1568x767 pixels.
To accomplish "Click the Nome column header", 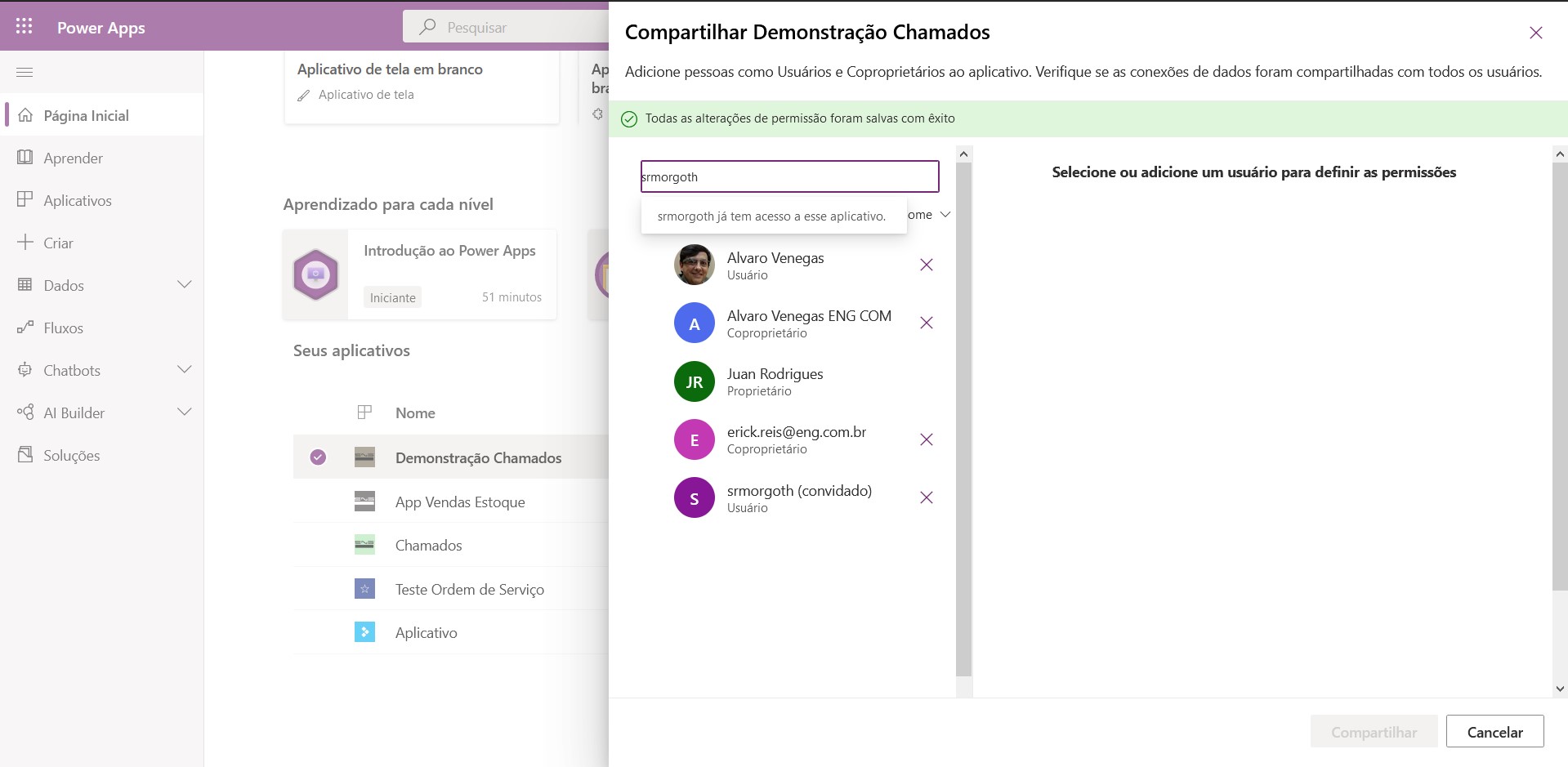I will [x=415, y=413].
